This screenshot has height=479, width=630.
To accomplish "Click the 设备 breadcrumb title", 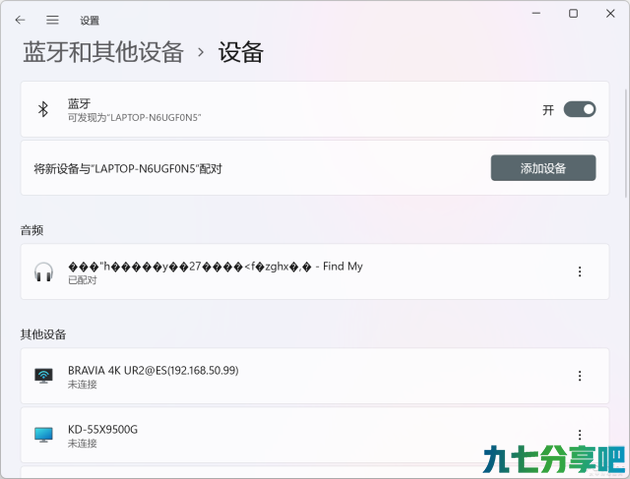I will tap(241, 52).
